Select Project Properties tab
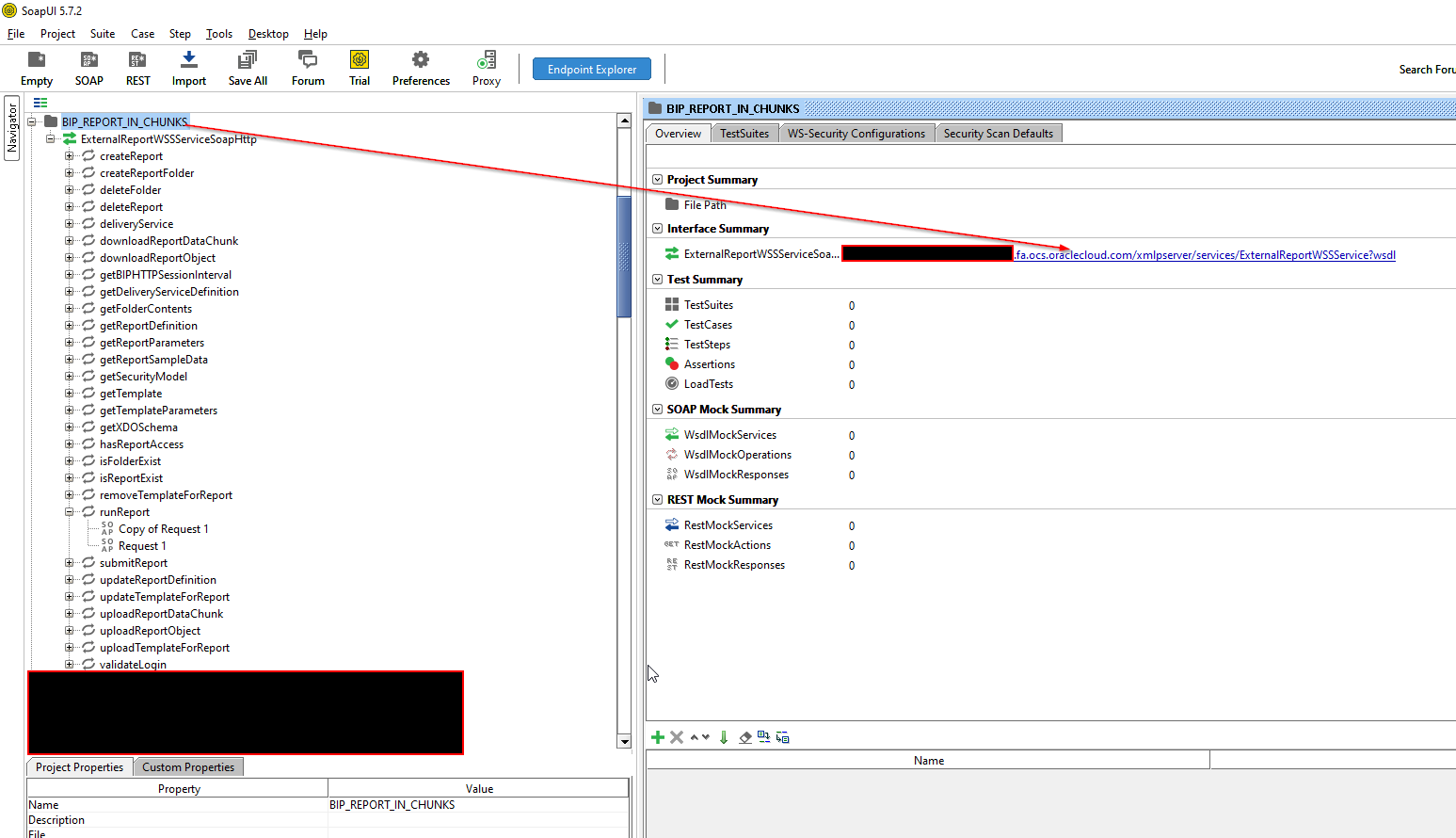This screenshot has height=838, width=1456. tap(79, 767)
